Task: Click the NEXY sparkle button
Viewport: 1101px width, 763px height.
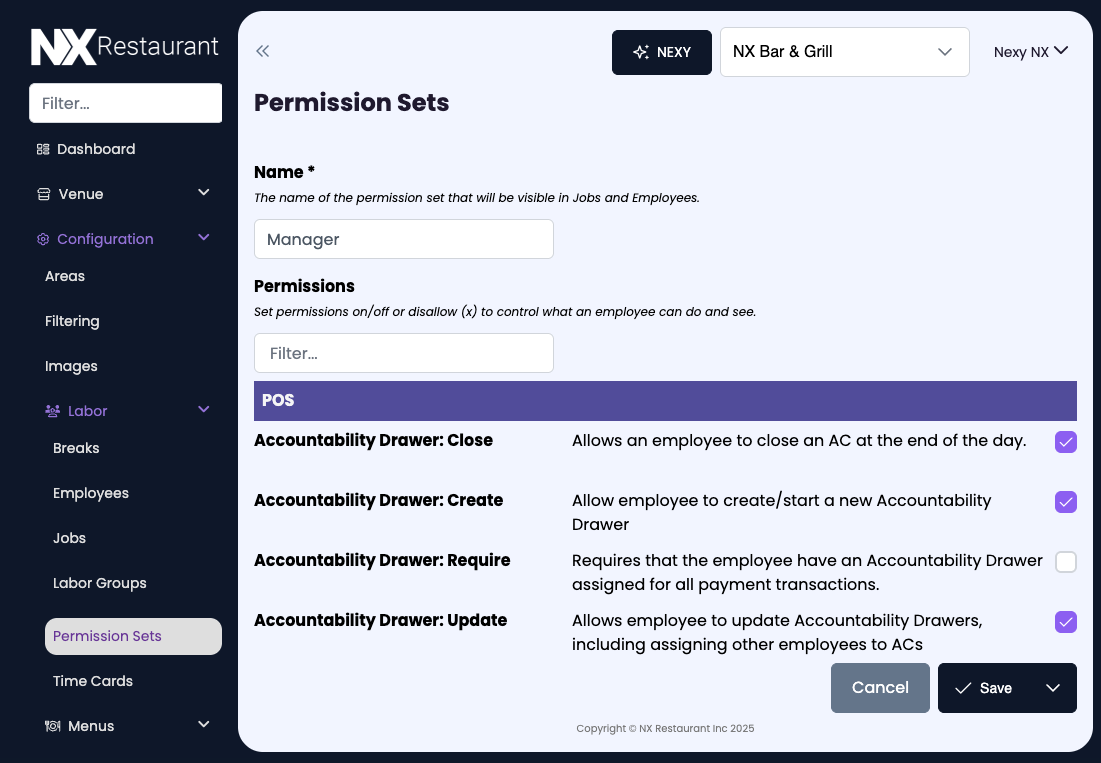Action: click(x=661, y=52)
